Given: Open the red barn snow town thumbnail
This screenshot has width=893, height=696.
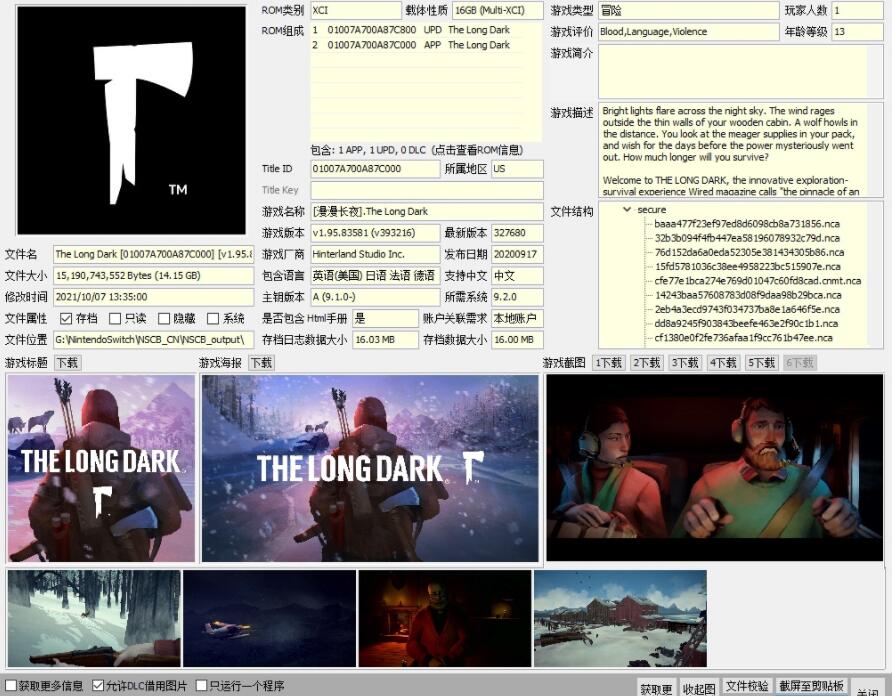Looking at the screenshot, I should 620,619.
